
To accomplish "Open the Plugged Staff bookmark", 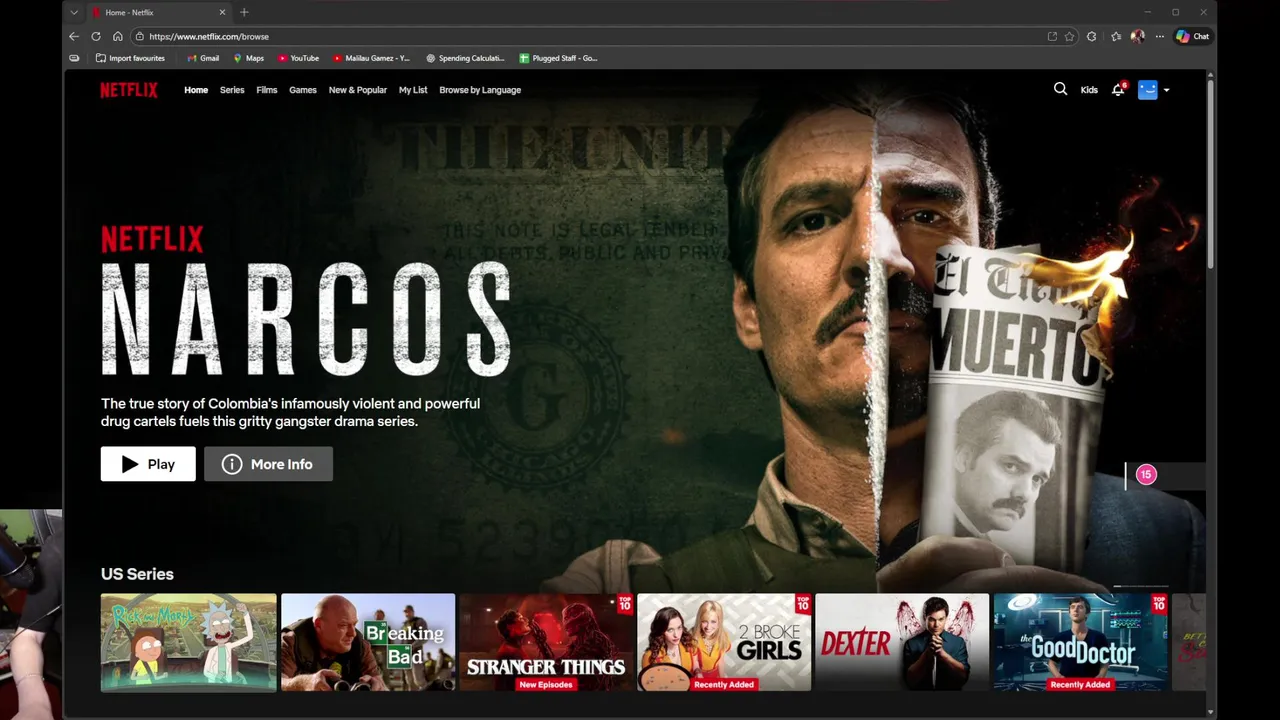I will 558,58.
